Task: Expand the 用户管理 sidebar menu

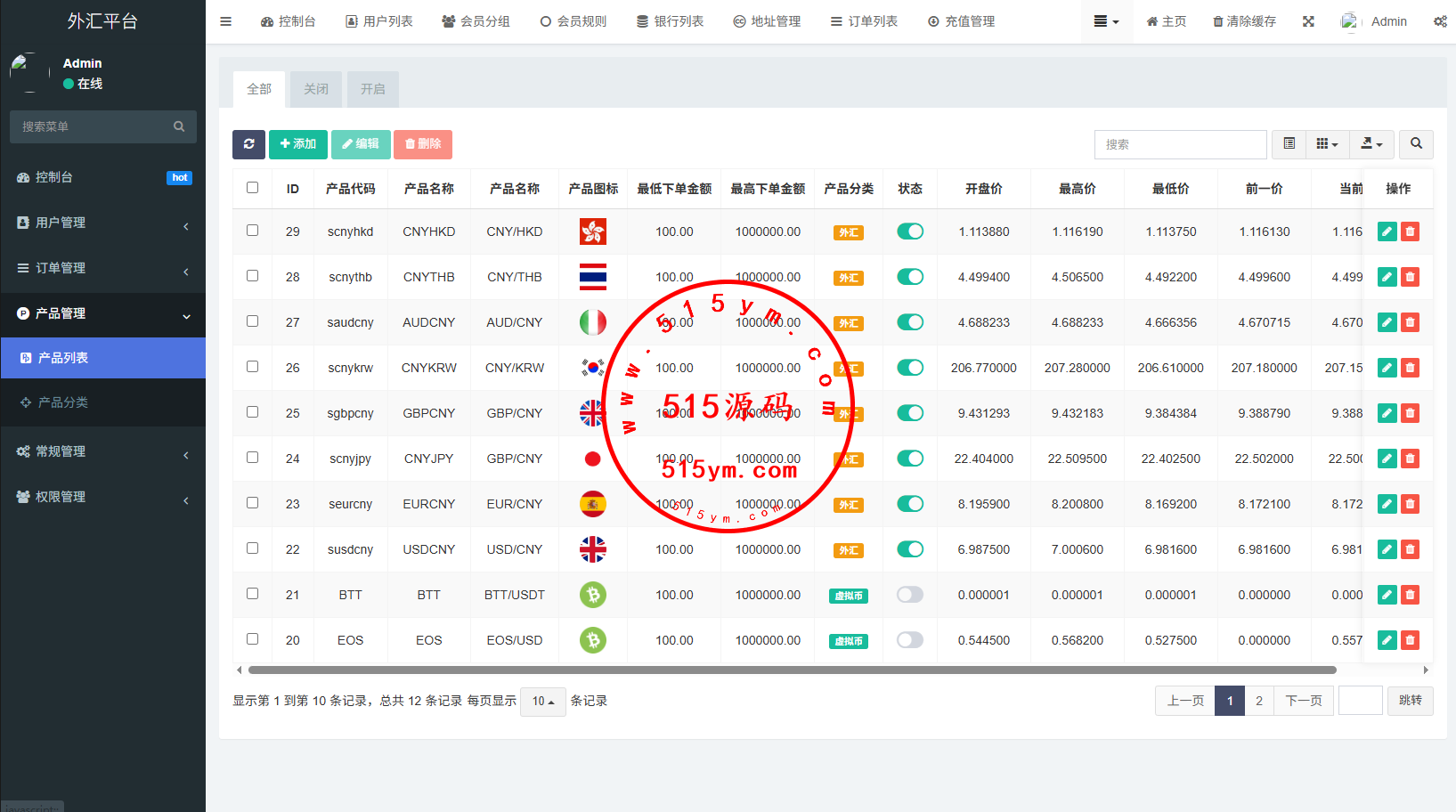Action: click(102, 223)
